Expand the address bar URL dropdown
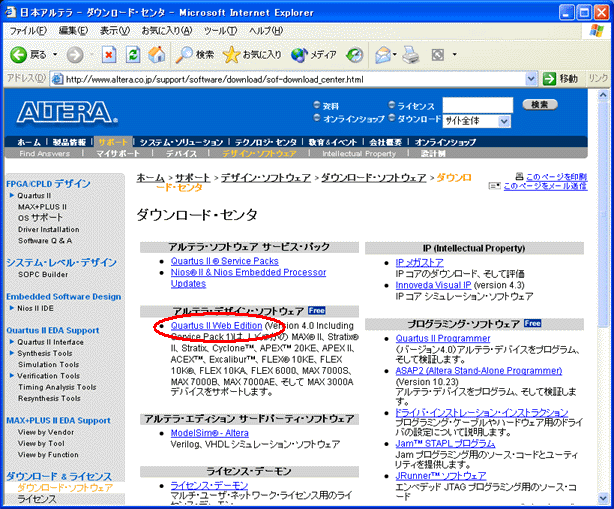614x509 pixels. [549, 78]
